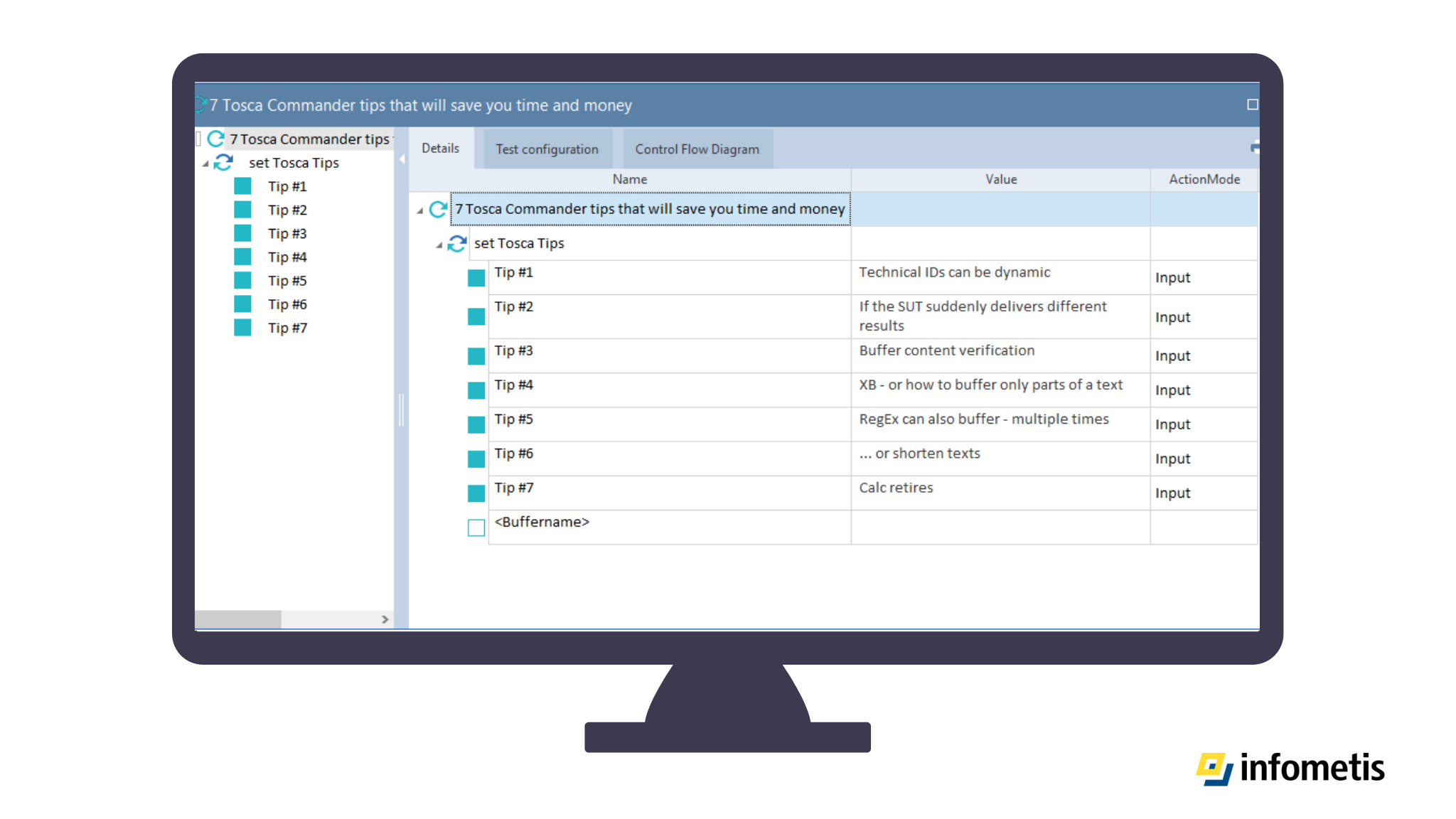Click the teal square icon beside Tip #3 row
Image resolution: width=1456 pixels, height=819 pixels.
[x=476, y=356]
